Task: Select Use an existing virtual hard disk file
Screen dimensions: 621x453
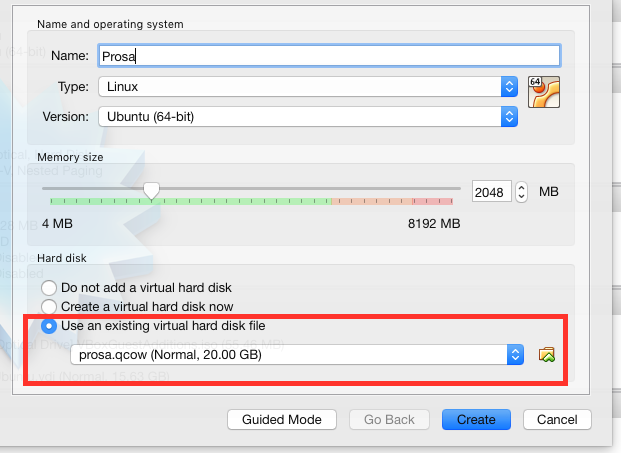Action: point(49,326)
